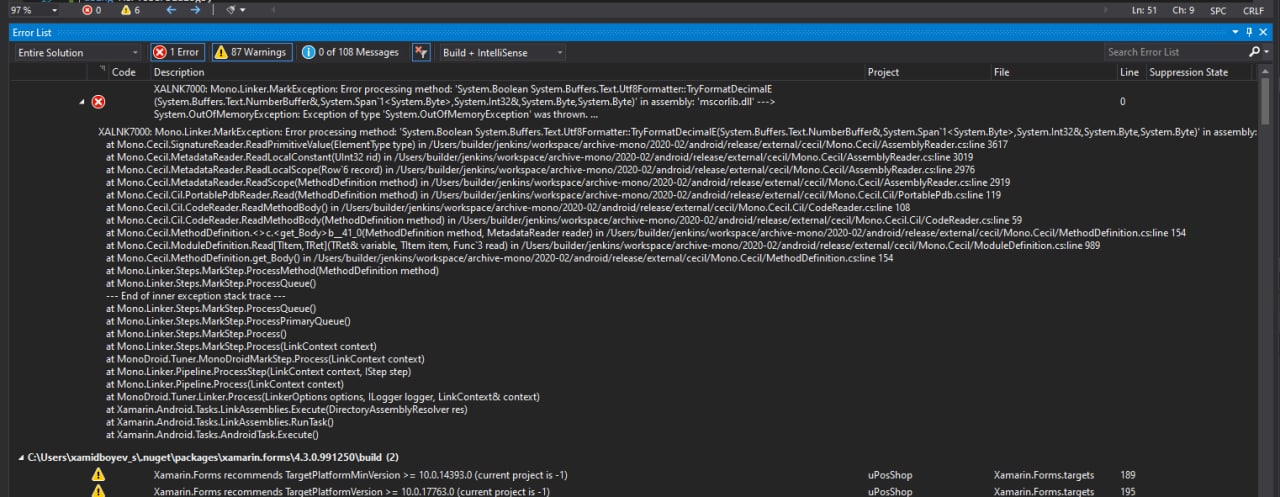Click the clear filters funnel icon

[x=421, y=52]
